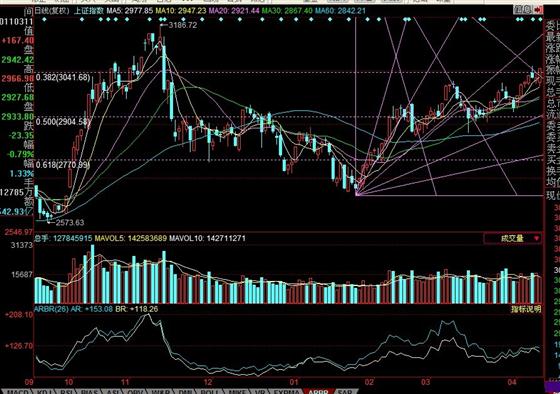Select the 0.382(3041.68) Fibonacci level label
Screen dimensions: 560x394
point(63,77)
